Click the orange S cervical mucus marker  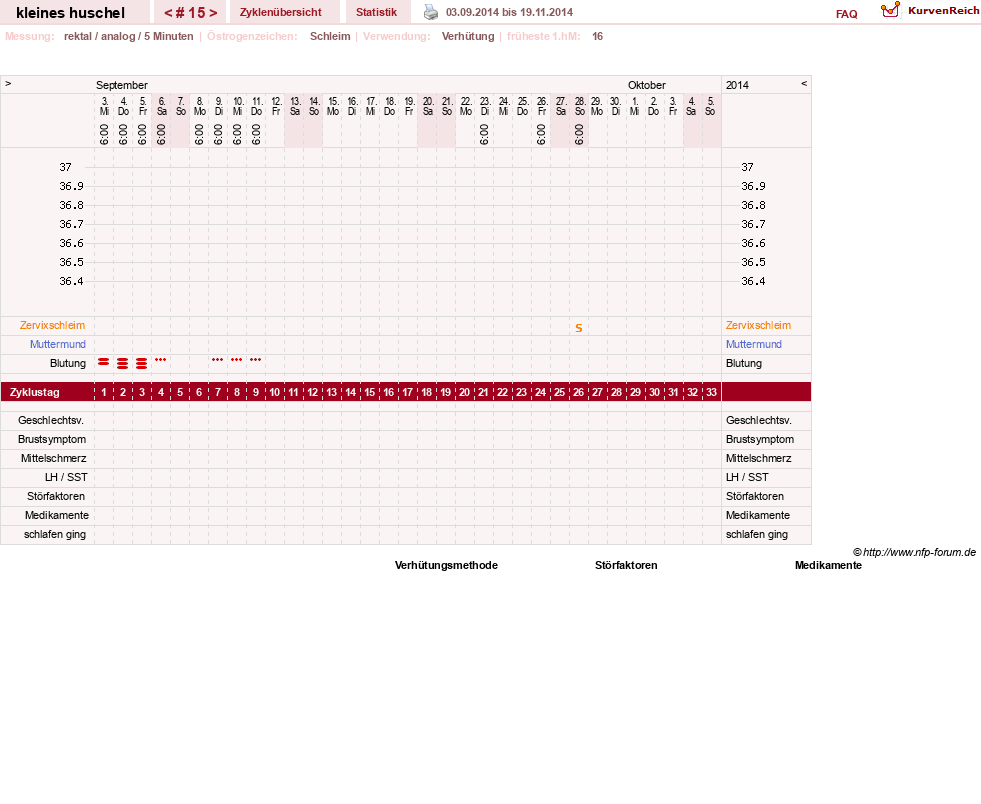point(579,328)
